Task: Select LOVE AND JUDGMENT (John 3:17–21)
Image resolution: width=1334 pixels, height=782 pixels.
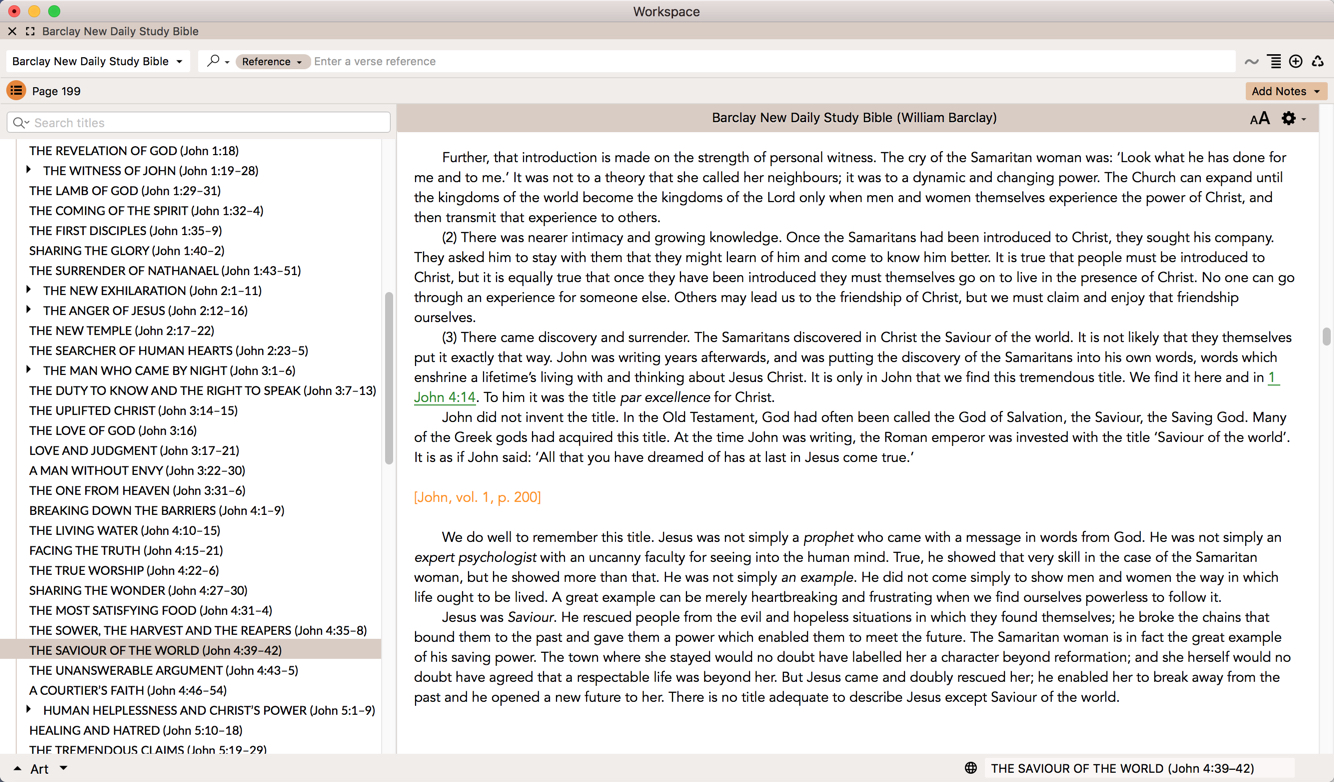Action: [134, 451]
